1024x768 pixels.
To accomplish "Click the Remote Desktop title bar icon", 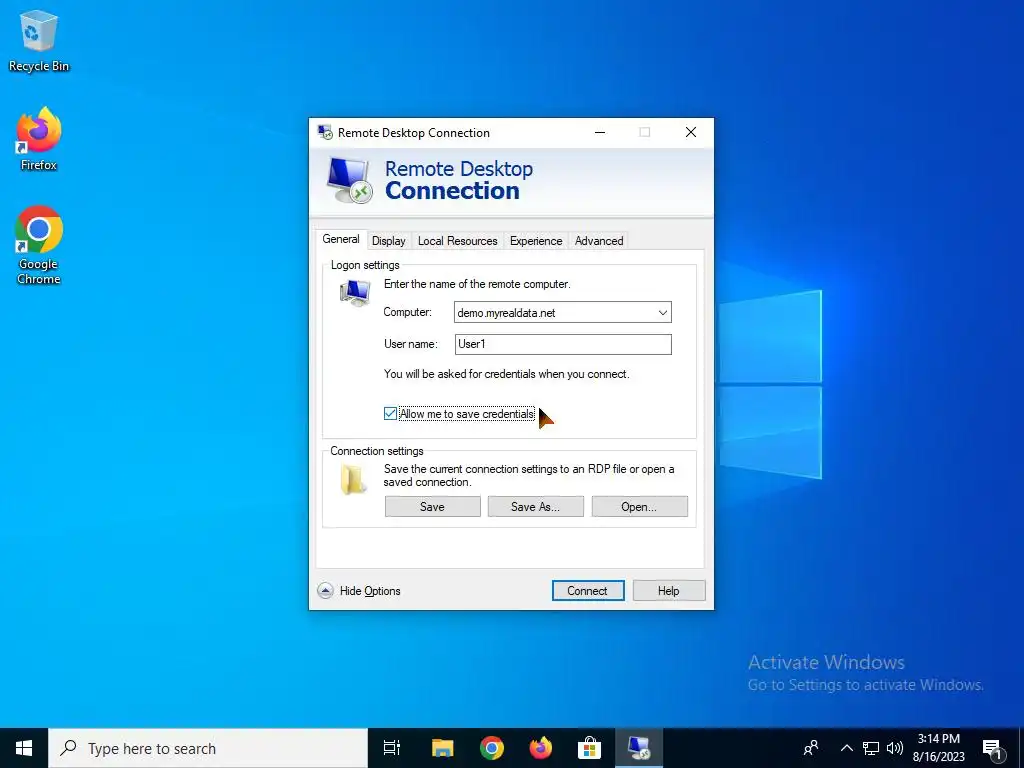I will pyautogui.click(x=325, y=132).
